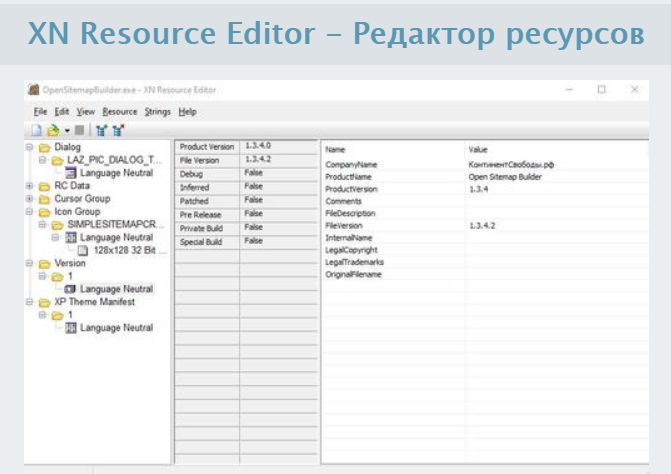The width and height of the screenshot is (671, 474).
Task: Collapse the Icon Group tree node
Action: pyautogui.click(x=30, y=212)
